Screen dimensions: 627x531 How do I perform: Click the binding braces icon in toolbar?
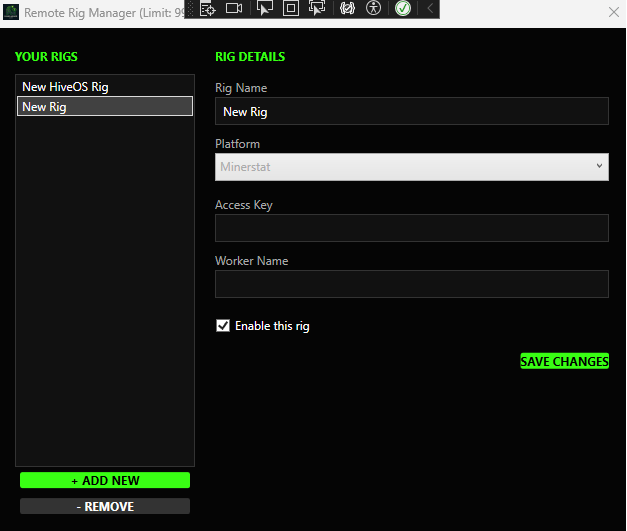pos(348,8)
